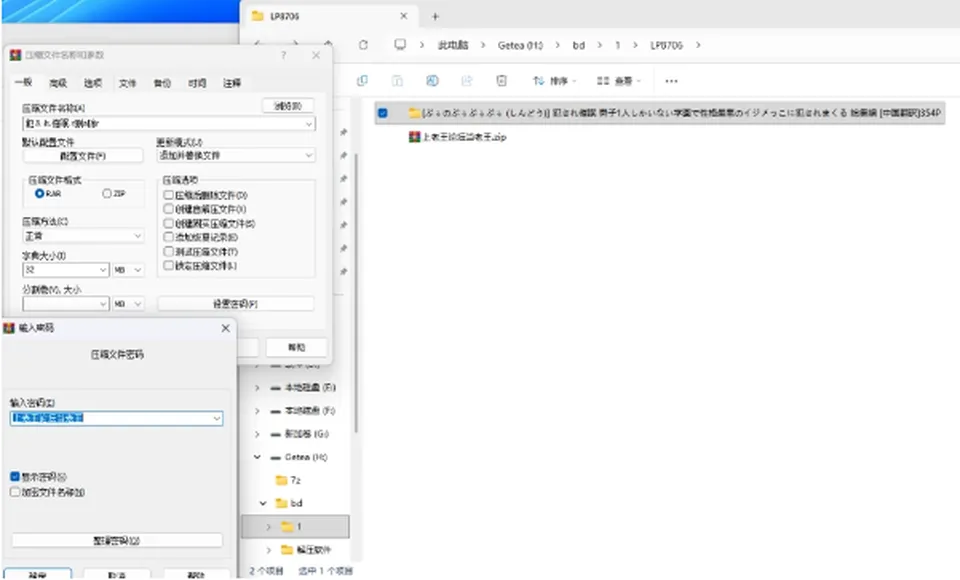The height and width of the screenshot is (580, 960).
Task: Expand folder 1 in the navigation tree
Action: [268, 527]
